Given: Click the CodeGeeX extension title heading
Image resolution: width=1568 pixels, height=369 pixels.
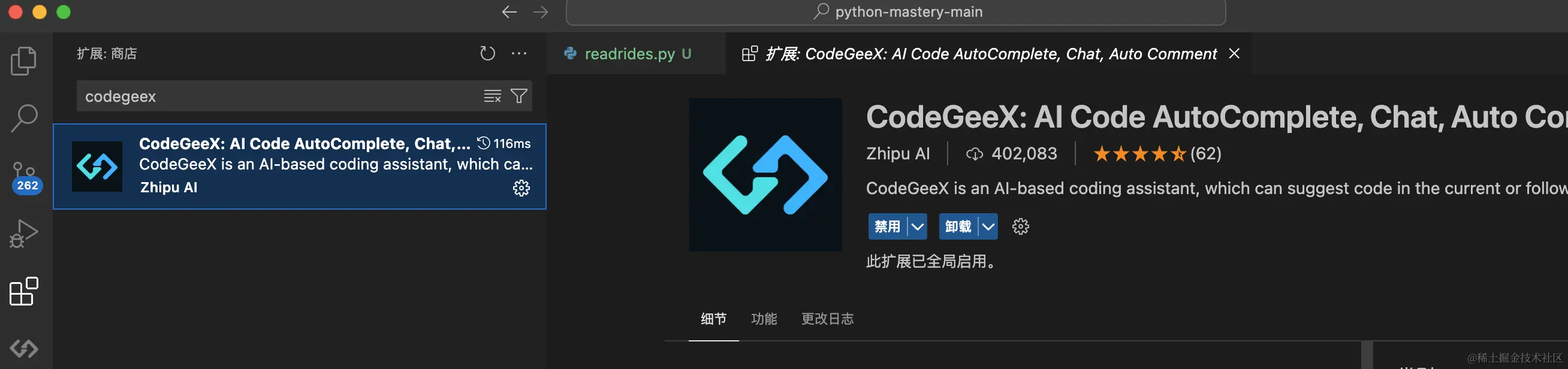Looking at the screenshot, I should point(1217,117).
